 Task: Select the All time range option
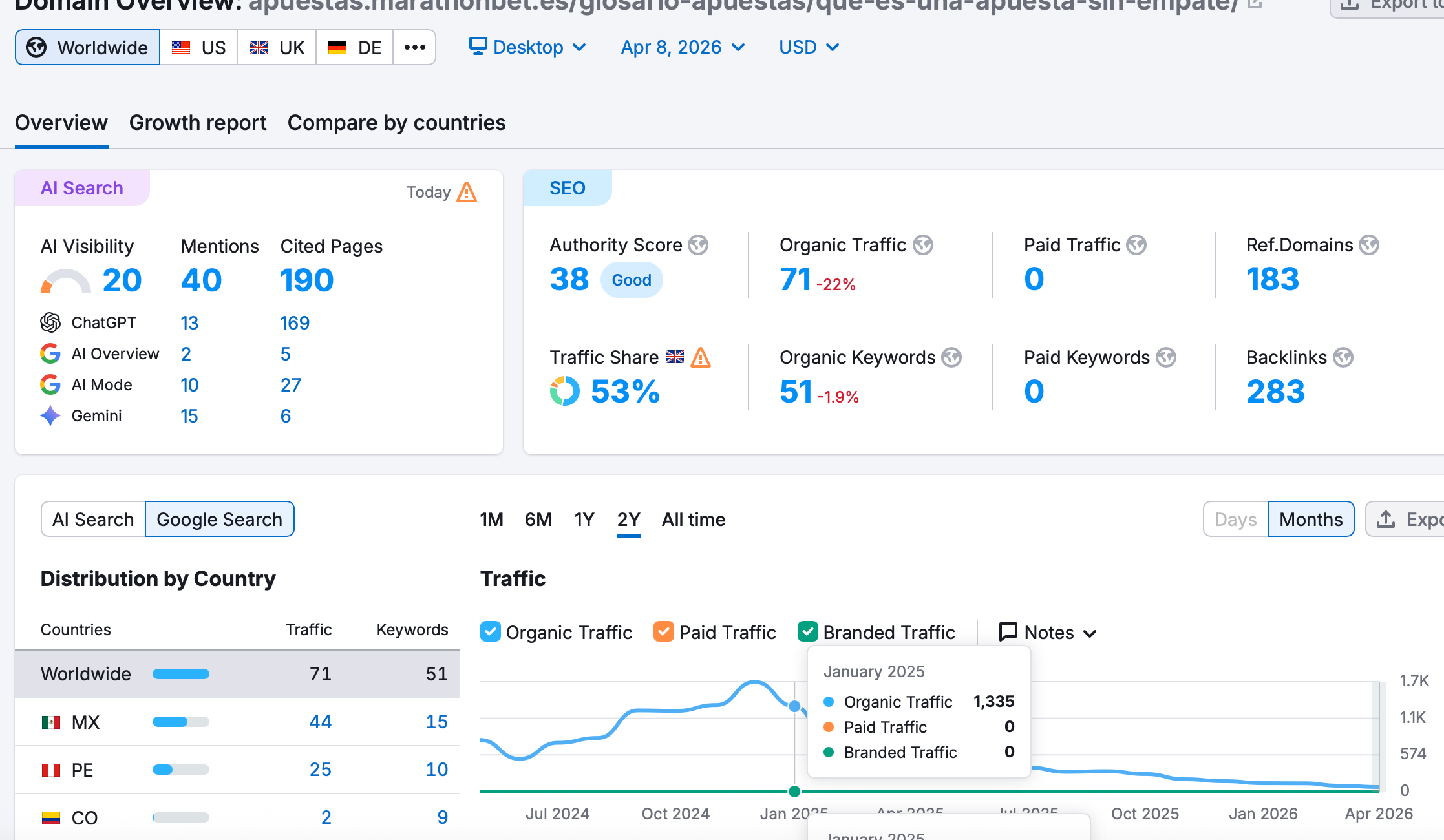click(x=693, y=520)
